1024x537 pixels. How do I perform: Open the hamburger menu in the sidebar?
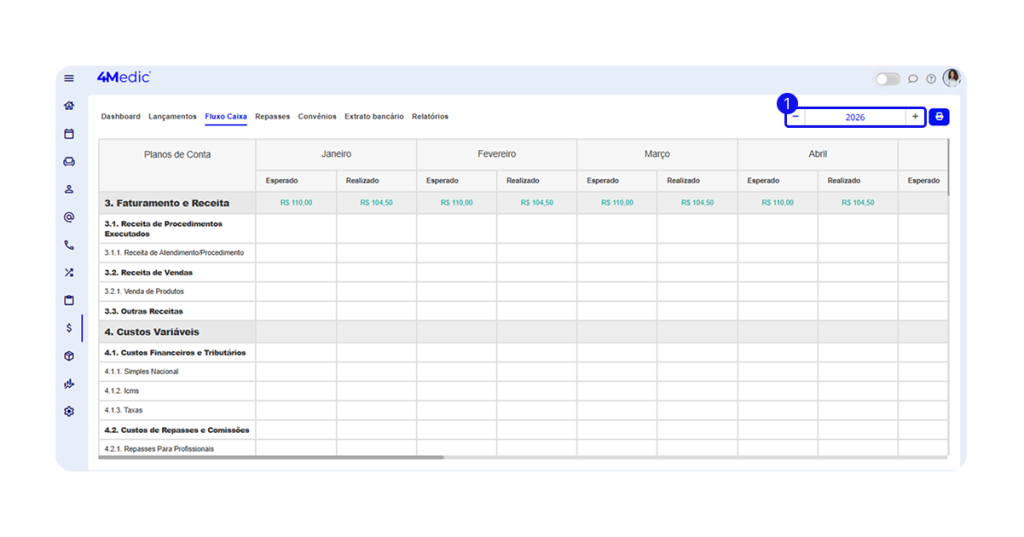coord(69,78)
